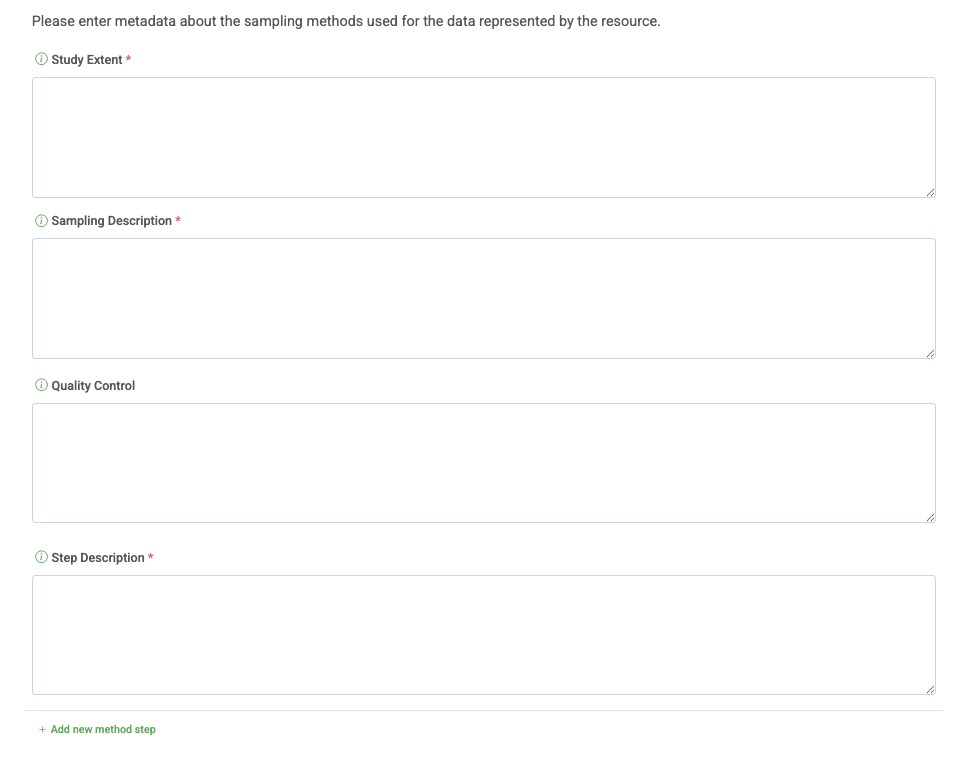Click the resize grip of Study Extent field
Screen dimensions: 970x761
[x=930, y=192]
